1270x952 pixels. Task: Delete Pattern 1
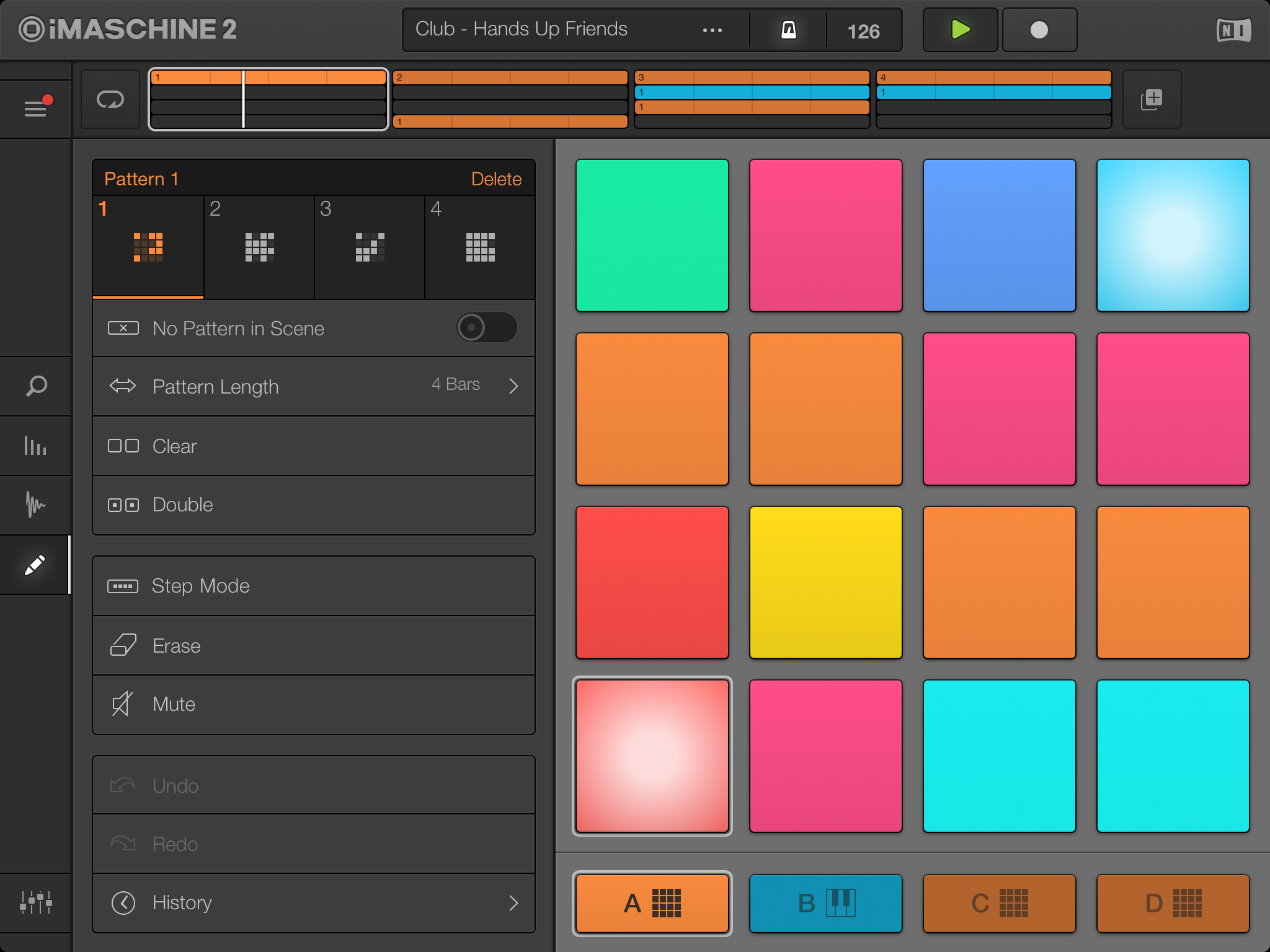[x=496, y=179]
